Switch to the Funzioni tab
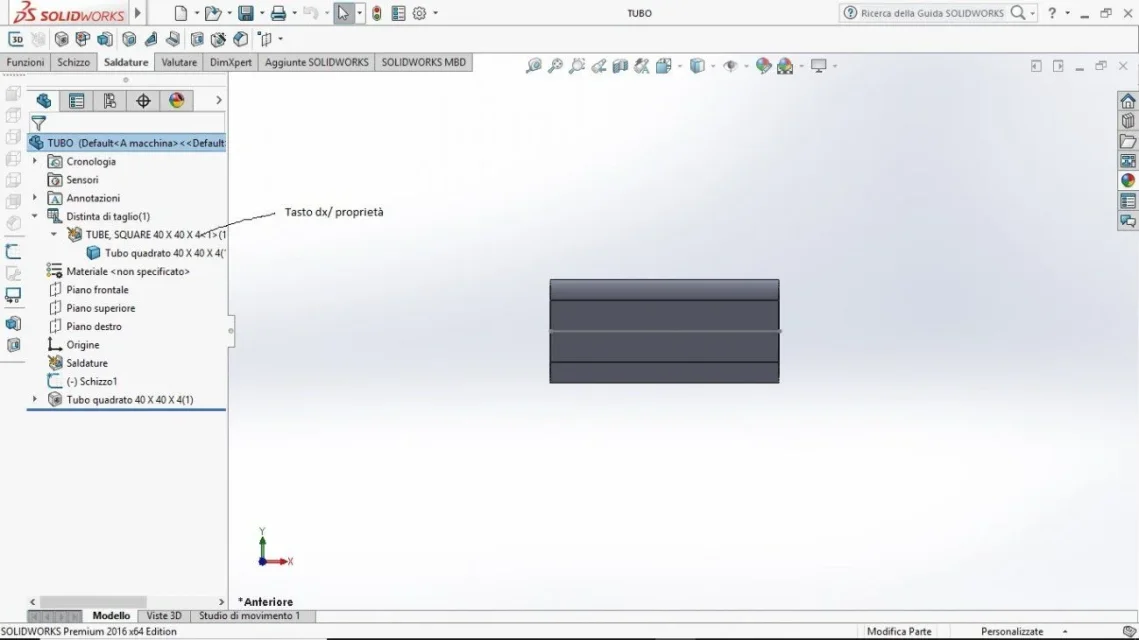 (x=25, y=62)
